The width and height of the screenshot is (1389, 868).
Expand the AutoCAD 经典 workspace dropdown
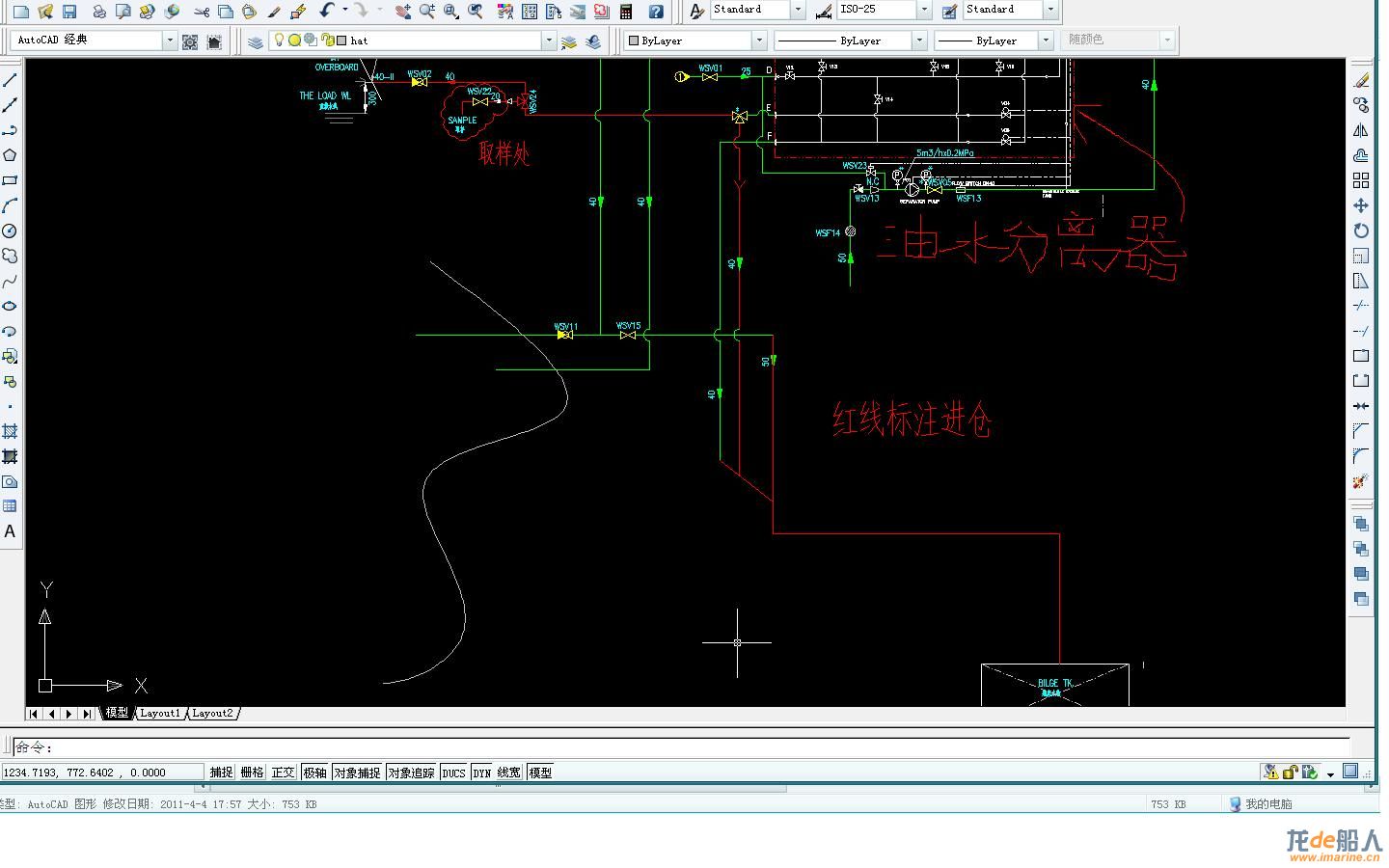(x=170, y=41)
